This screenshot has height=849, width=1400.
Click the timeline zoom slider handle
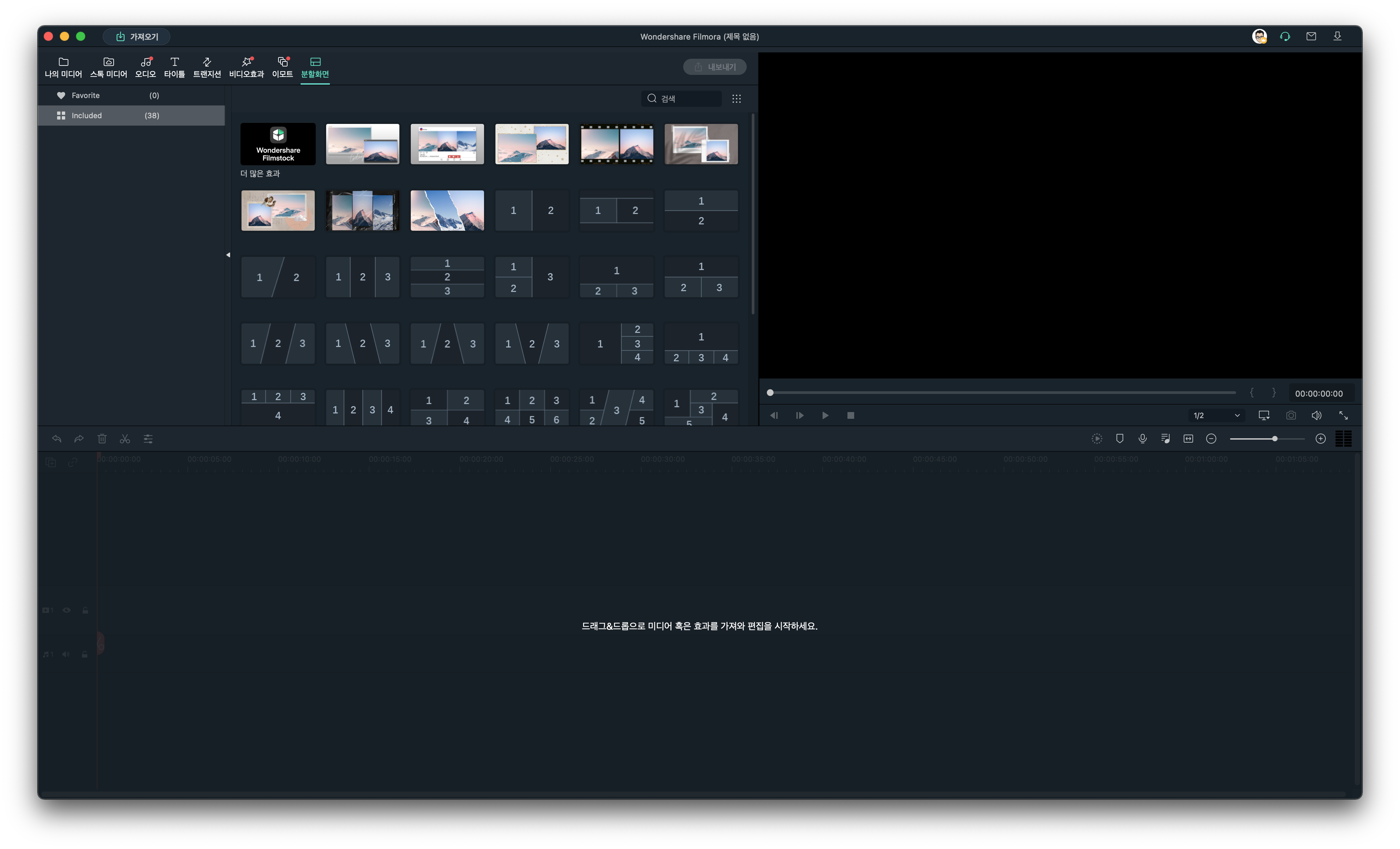[1274, 439]
